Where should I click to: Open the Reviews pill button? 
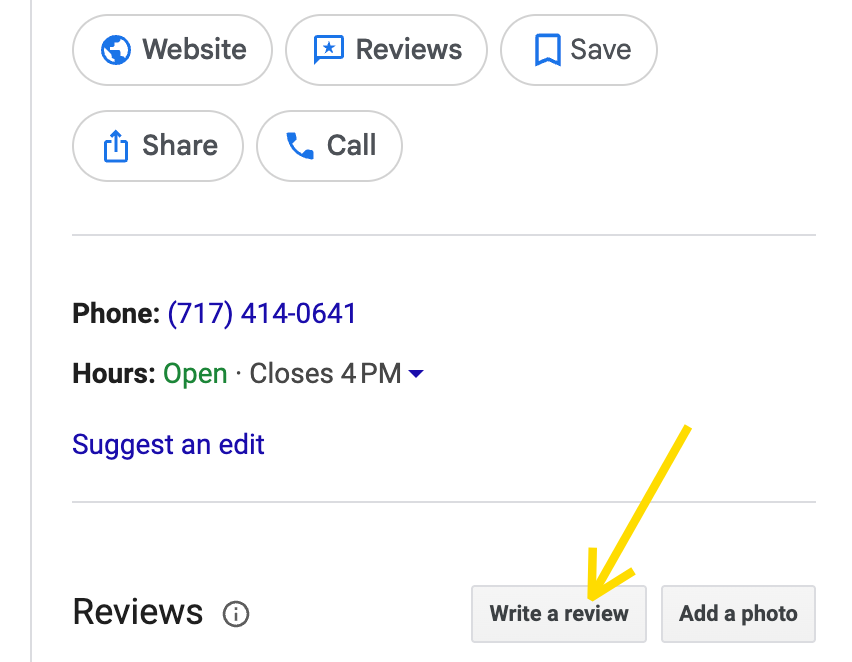pyautogui.click(x=386, y=50)
